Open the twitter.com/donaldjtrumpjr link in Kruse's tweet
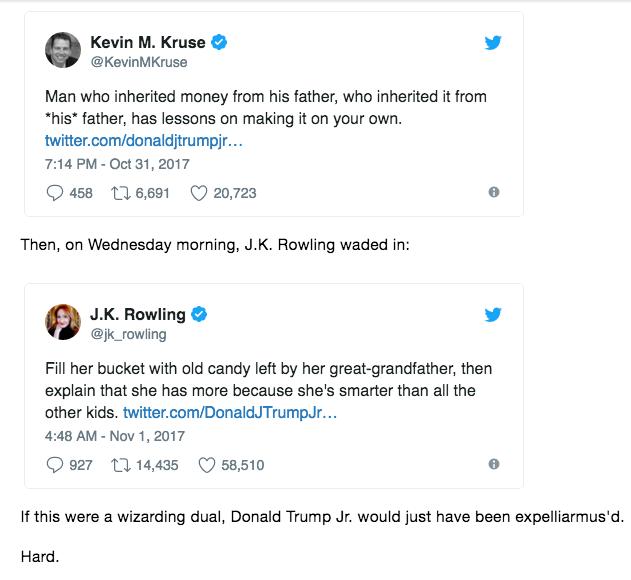 click(x=144, y=140)
